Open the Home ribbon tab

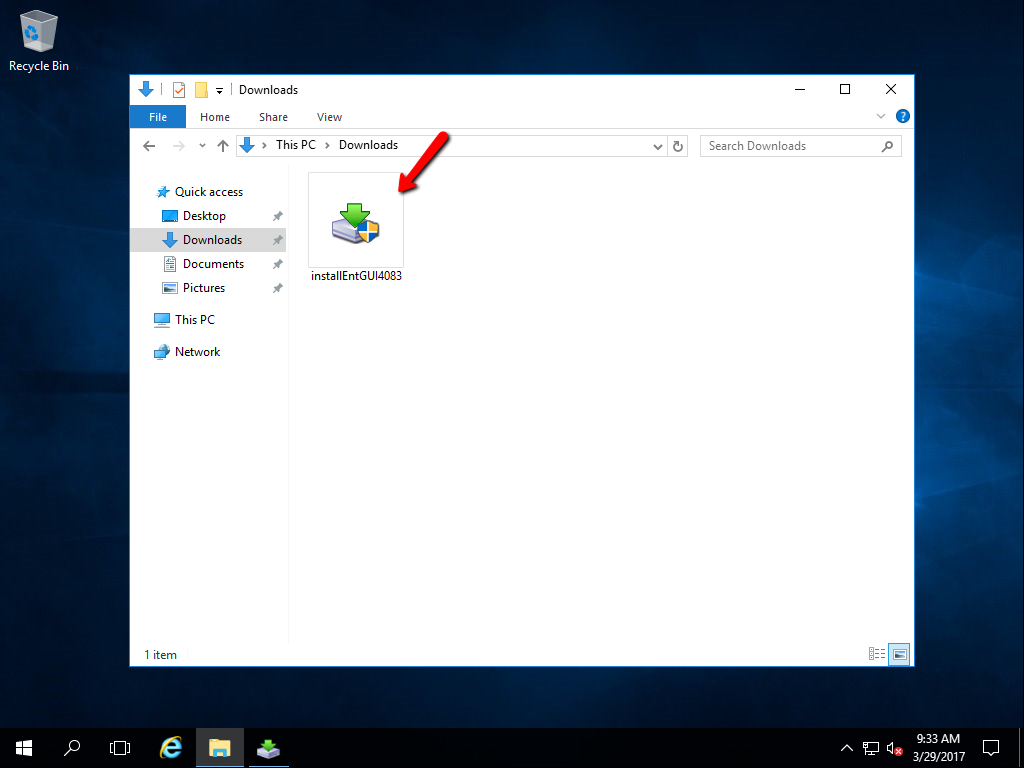(x=215, y=117)
